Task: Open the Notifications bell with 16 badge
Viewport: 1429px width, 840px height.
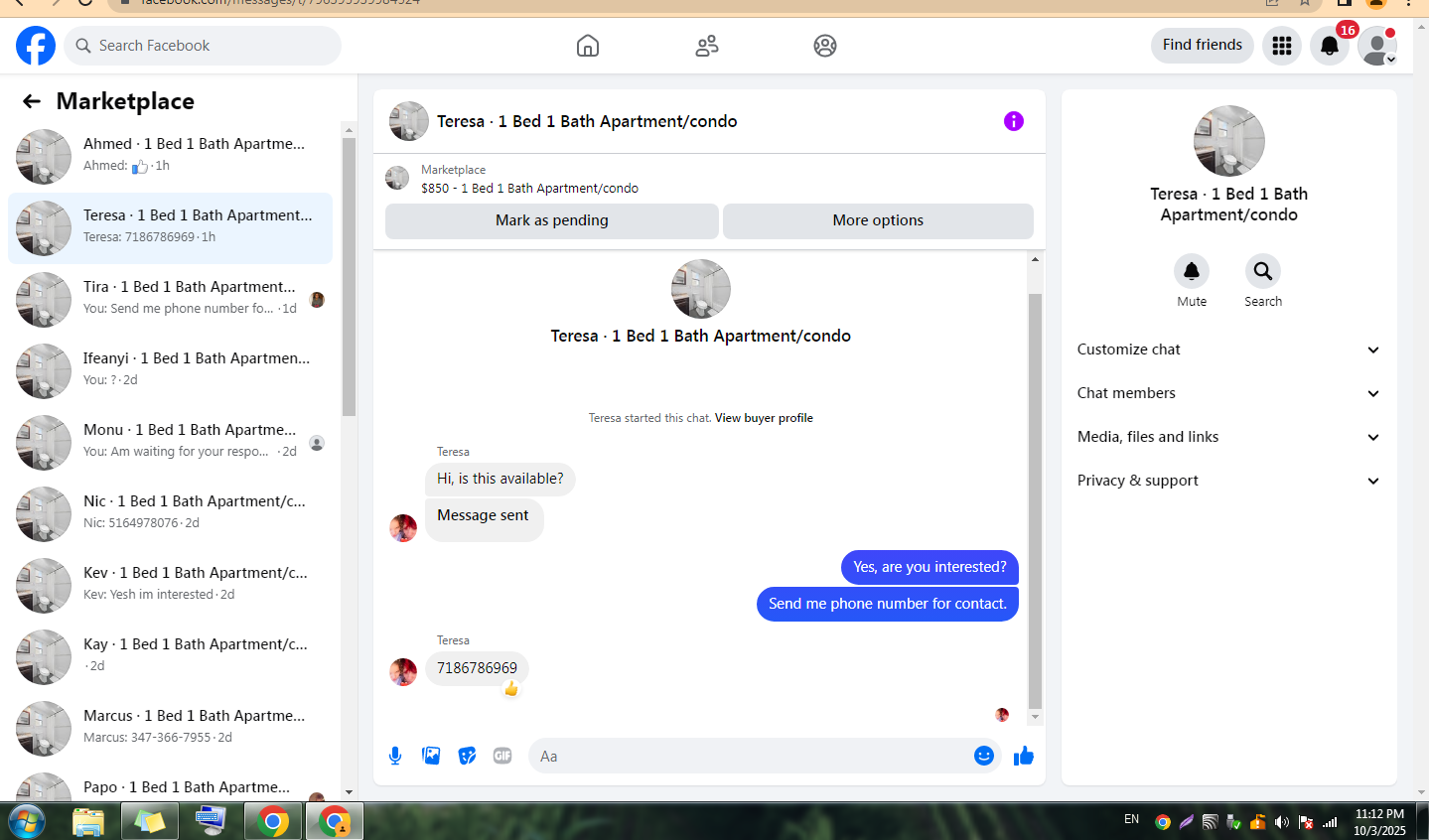Action: point(1330,46)
